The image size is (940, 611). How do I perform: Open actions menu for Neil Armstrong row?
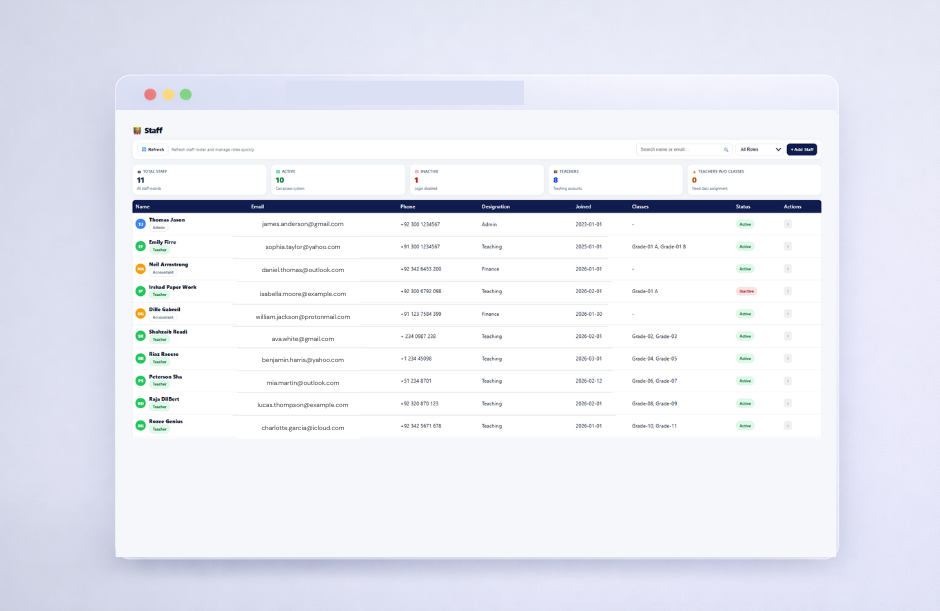788,269
